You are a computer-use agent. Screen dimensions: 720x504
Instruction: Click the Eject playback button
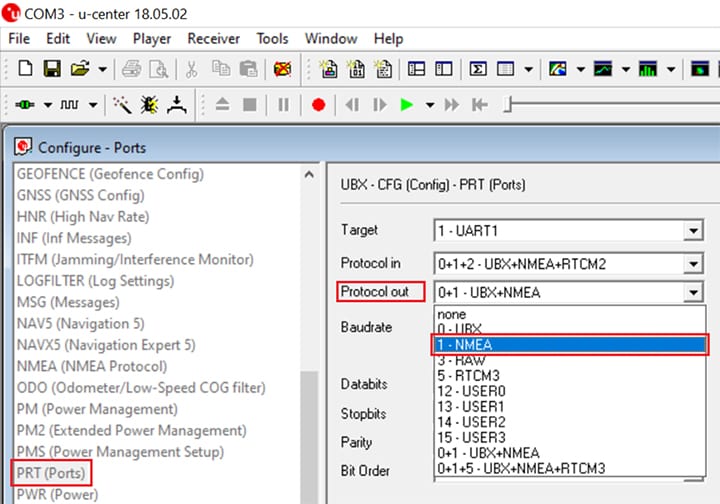tap(222, 105)
